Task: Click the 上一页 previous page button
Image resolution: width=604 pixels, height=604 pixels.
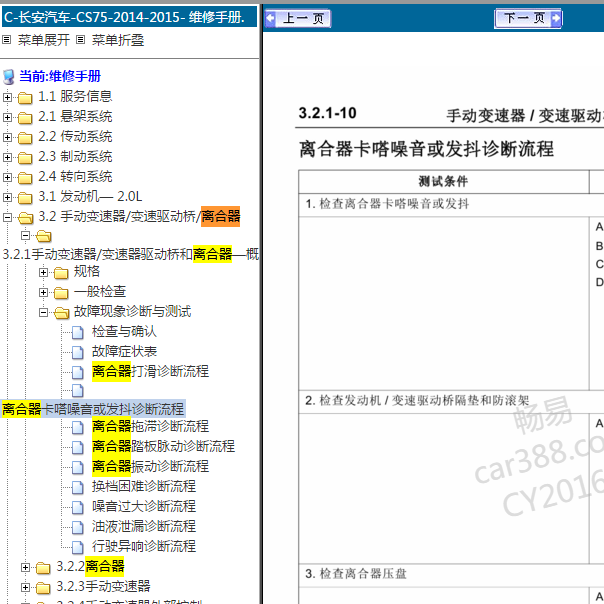Action: pyautogui.click(x=298, y=18)
